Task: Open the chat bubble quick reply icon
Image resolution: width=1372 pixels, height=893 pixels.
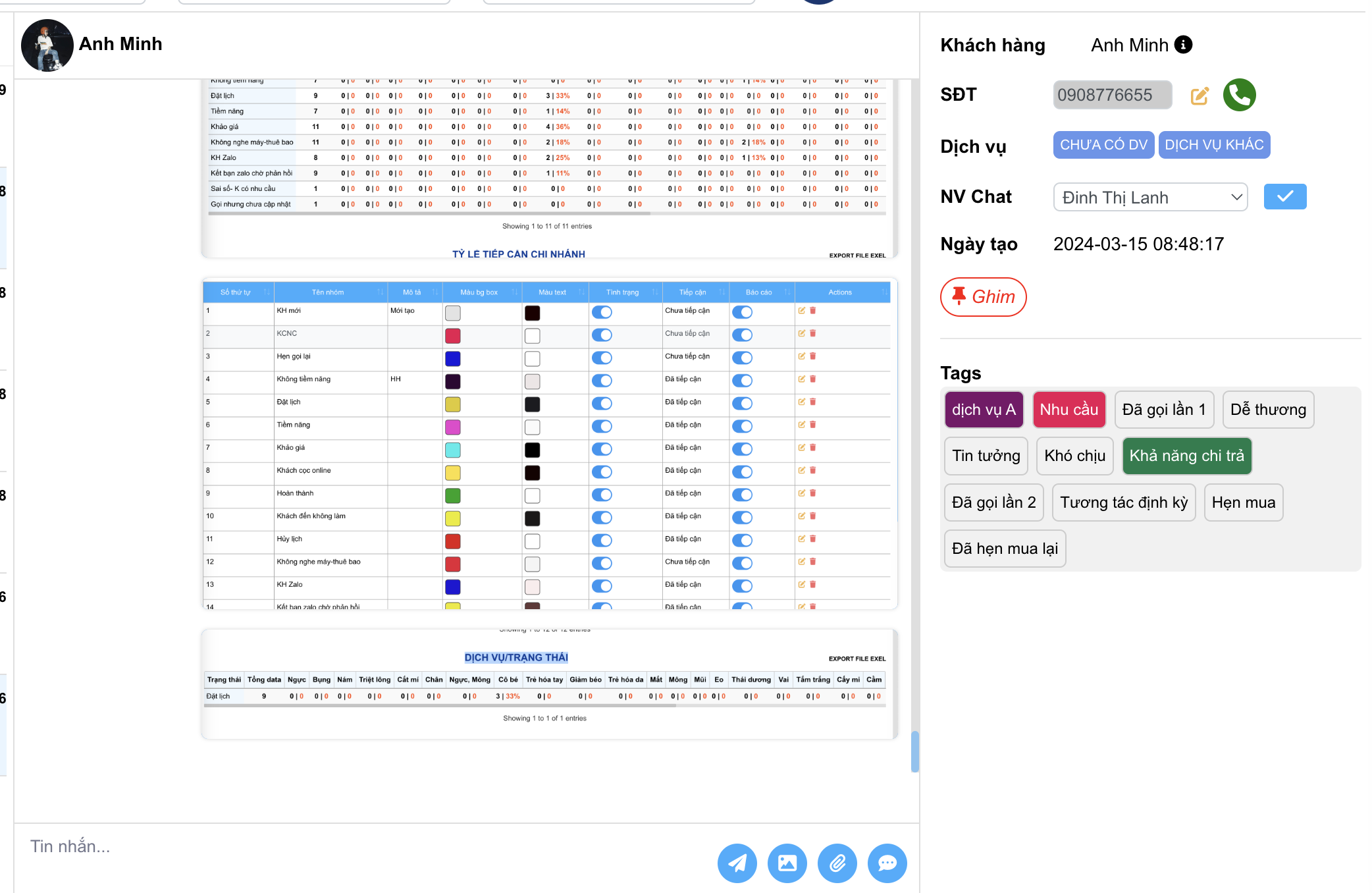Action: coord(887,863)
